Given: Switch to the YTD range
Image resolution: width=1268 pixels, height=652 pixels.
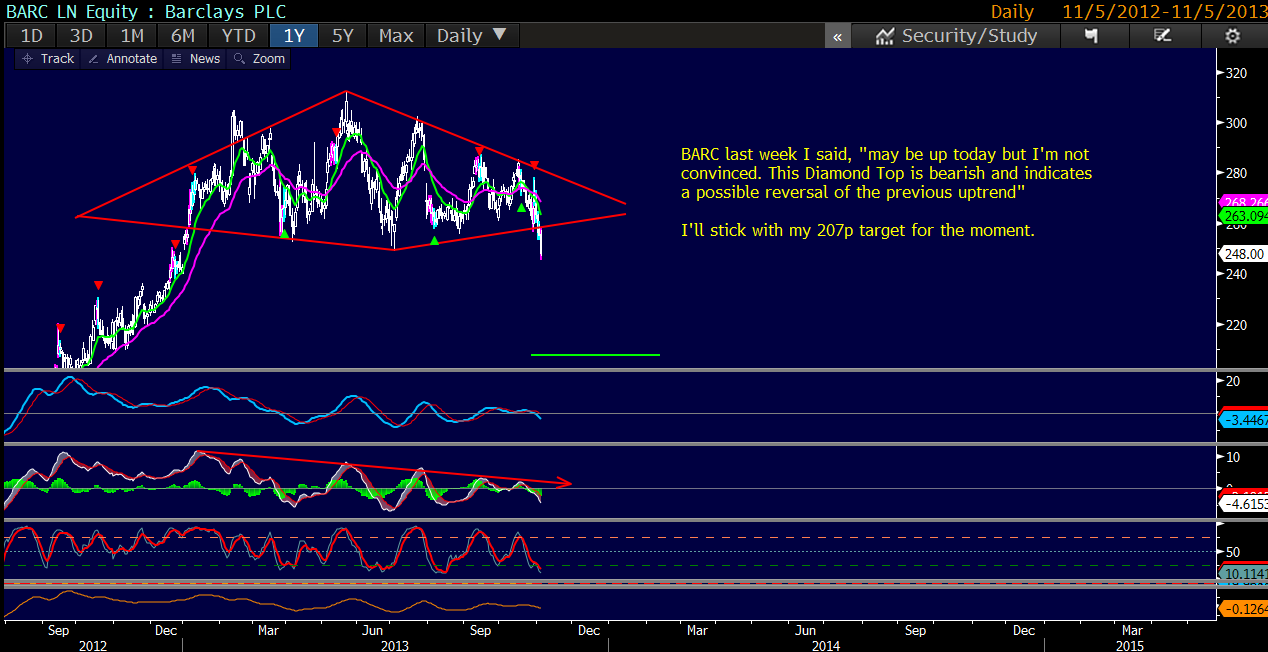Looking at the screenshot, I should tap(239, 36).
